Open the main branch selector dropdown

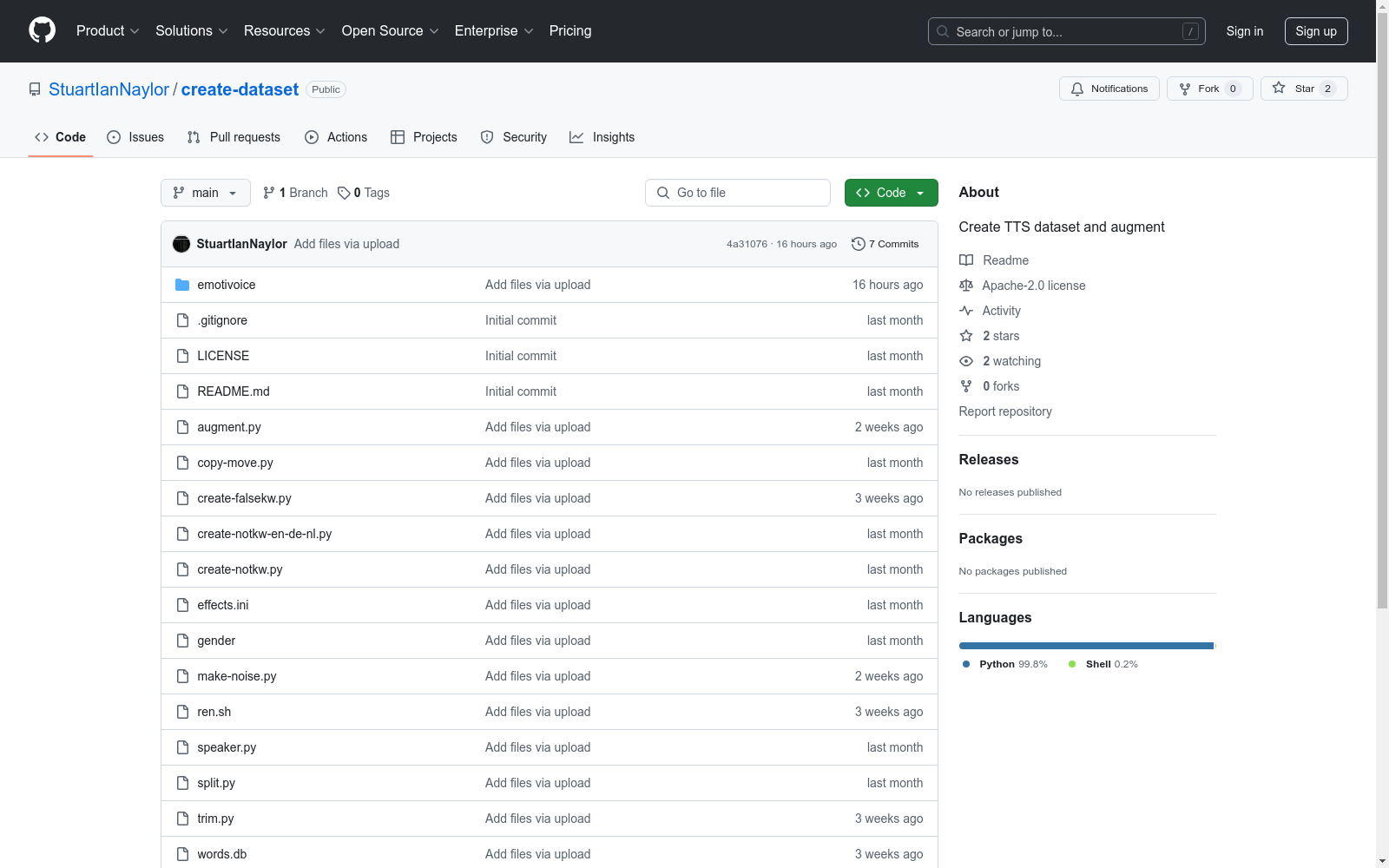[x=206, y=193]
